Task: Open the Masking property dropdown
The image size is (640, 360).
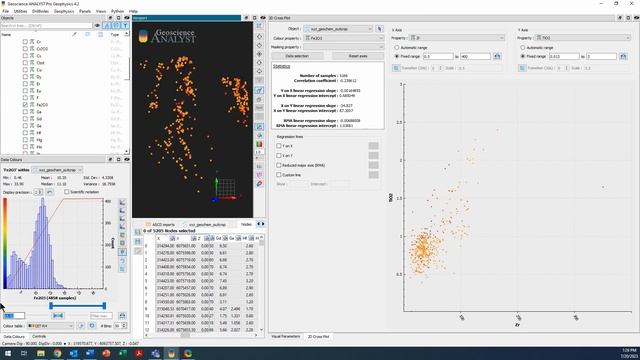Action: click(344, 47)
